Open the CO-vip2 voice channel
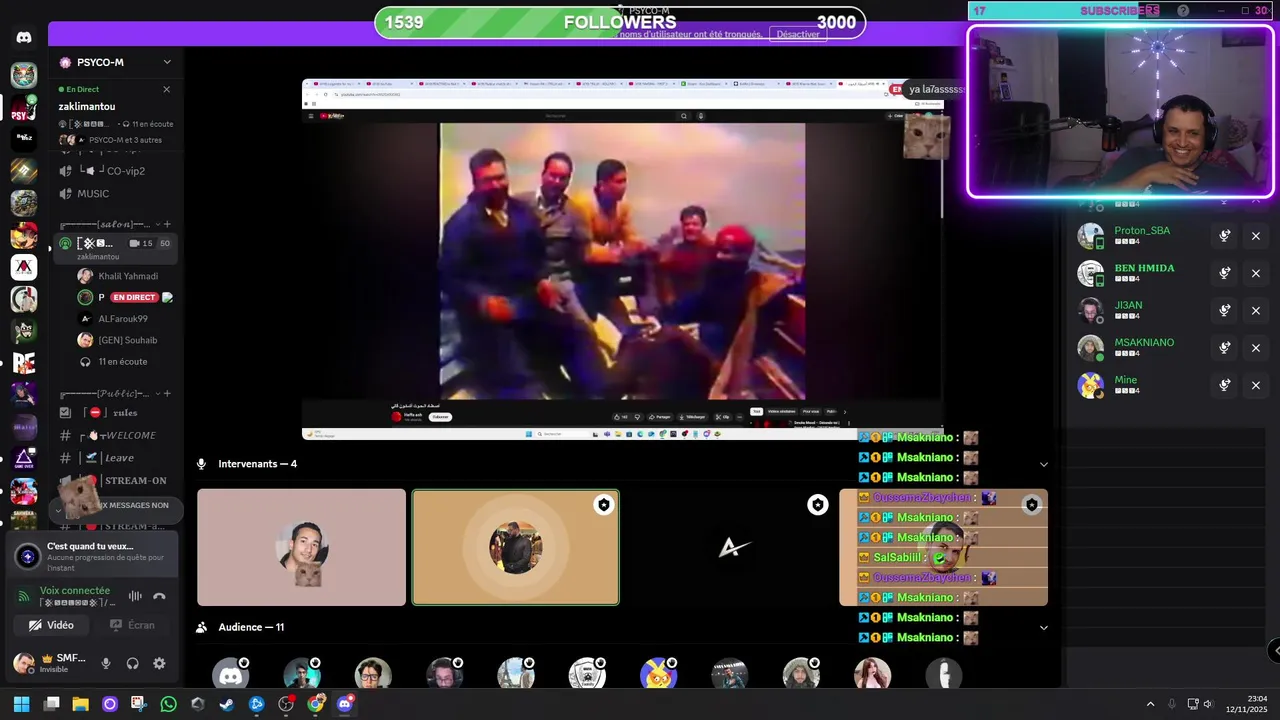 pyautogui.click(x=115, y=171)
